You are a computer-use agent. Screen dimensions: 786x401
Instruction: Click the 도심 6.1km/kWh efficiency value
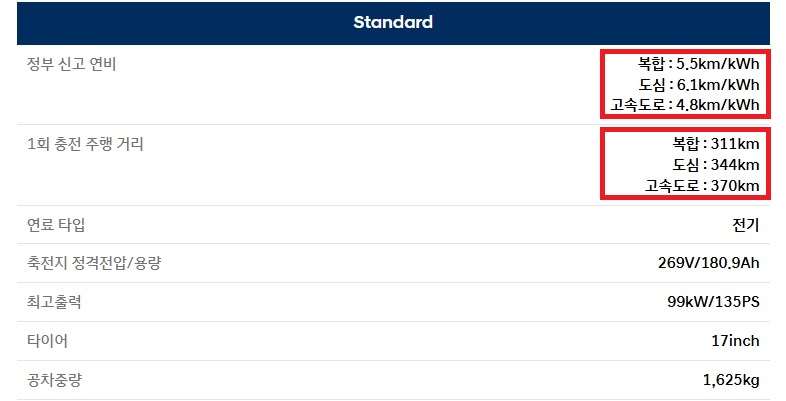click(x=699, y=84)
